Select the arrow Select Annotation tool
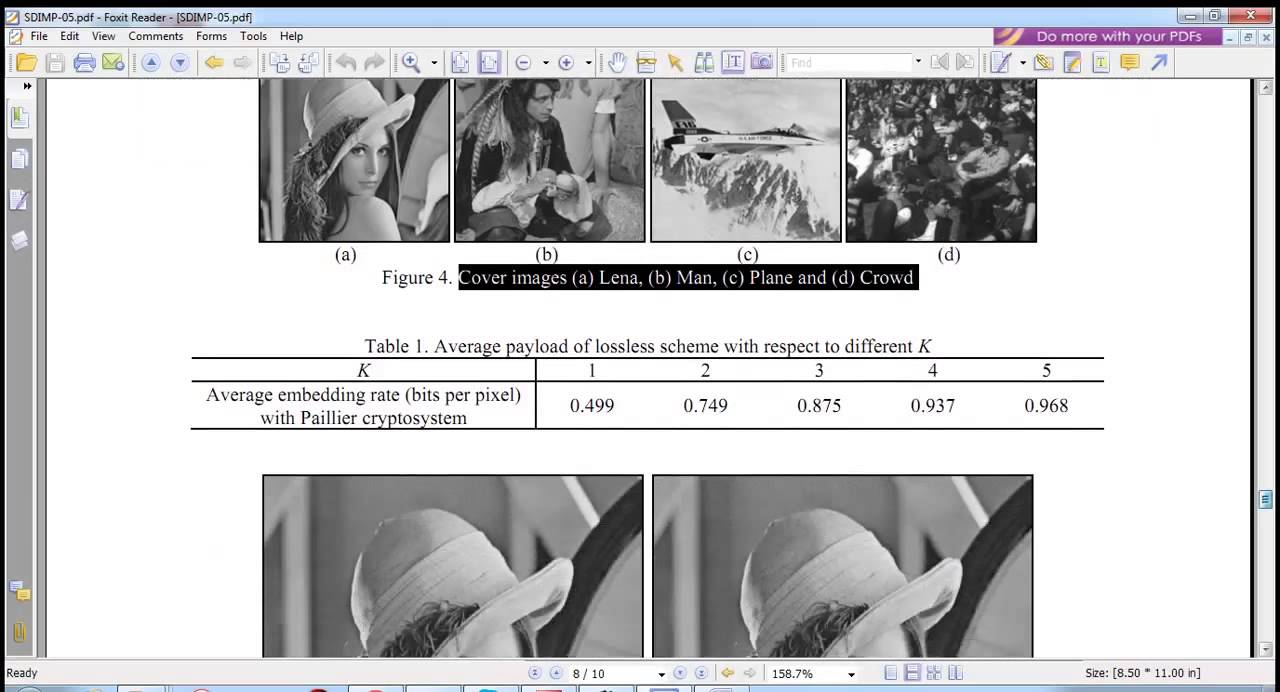Screen dimensions: 1280x692 (x=675, y=63)
